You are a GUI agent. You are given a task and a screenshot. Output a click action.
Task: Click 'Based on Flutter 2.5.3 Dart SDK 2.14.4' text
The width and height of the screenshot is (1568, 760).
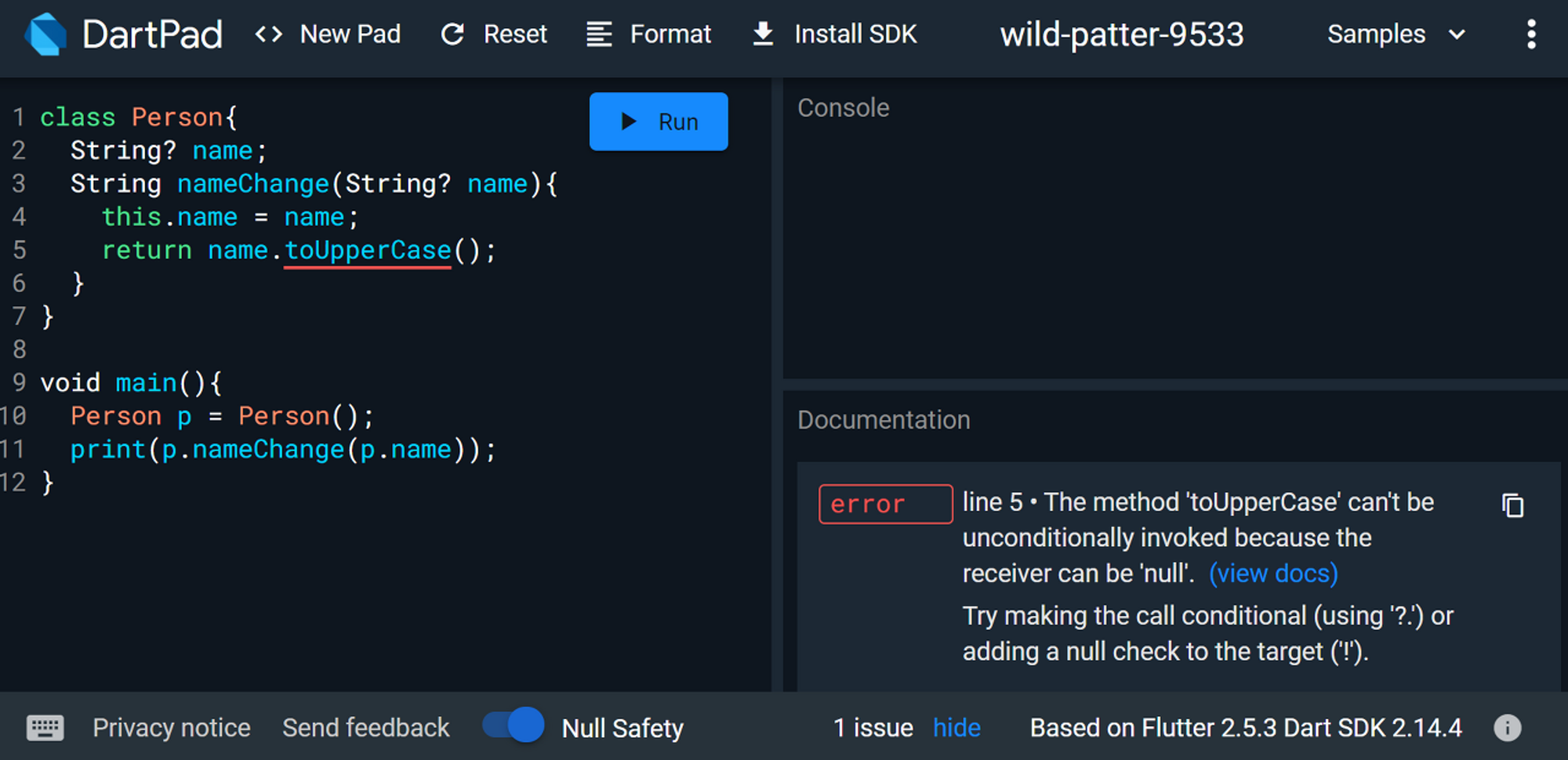point(1246,728)
